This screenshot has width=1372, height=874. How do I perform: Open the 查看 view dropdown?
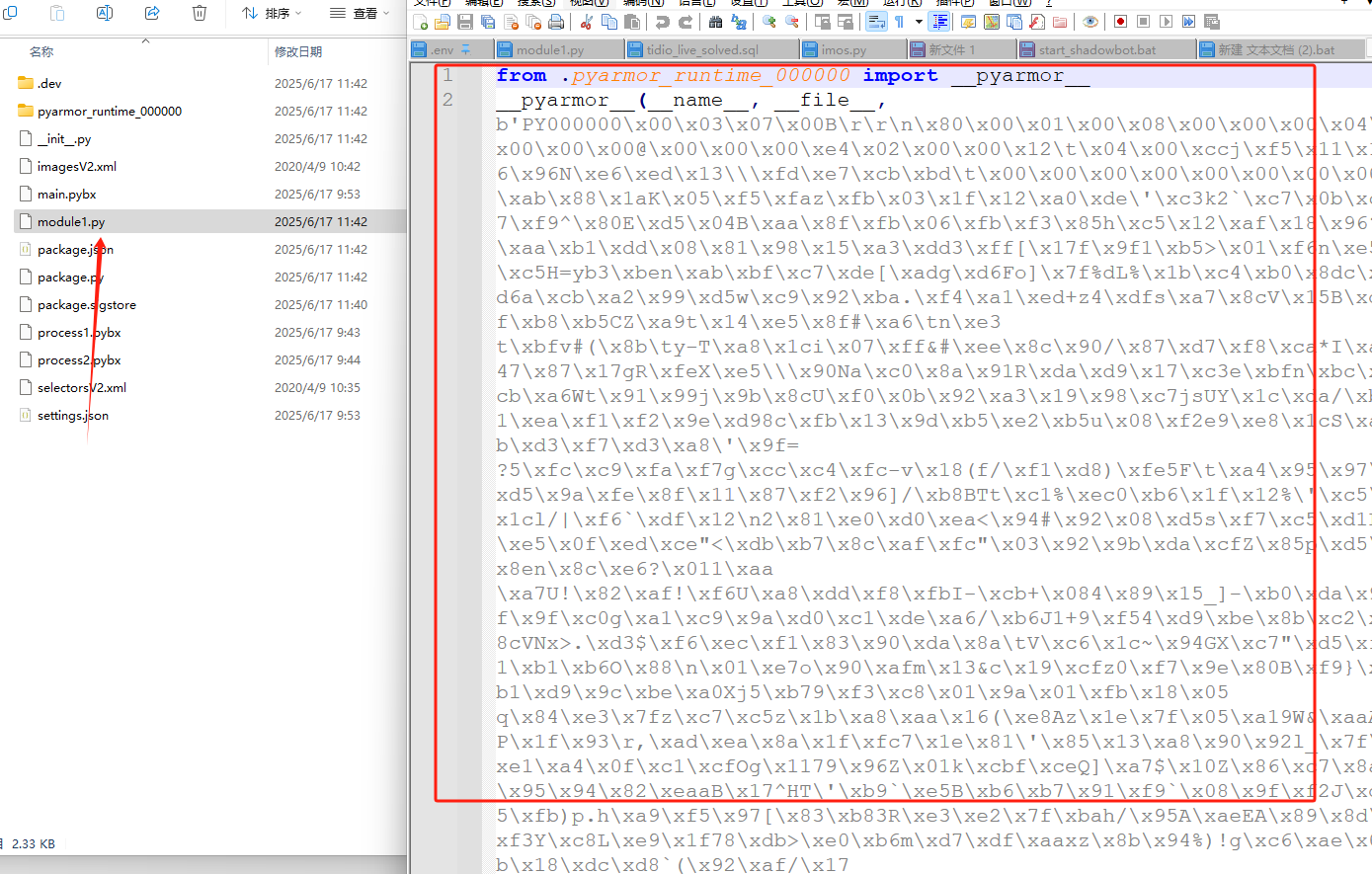tap(360, 13)
